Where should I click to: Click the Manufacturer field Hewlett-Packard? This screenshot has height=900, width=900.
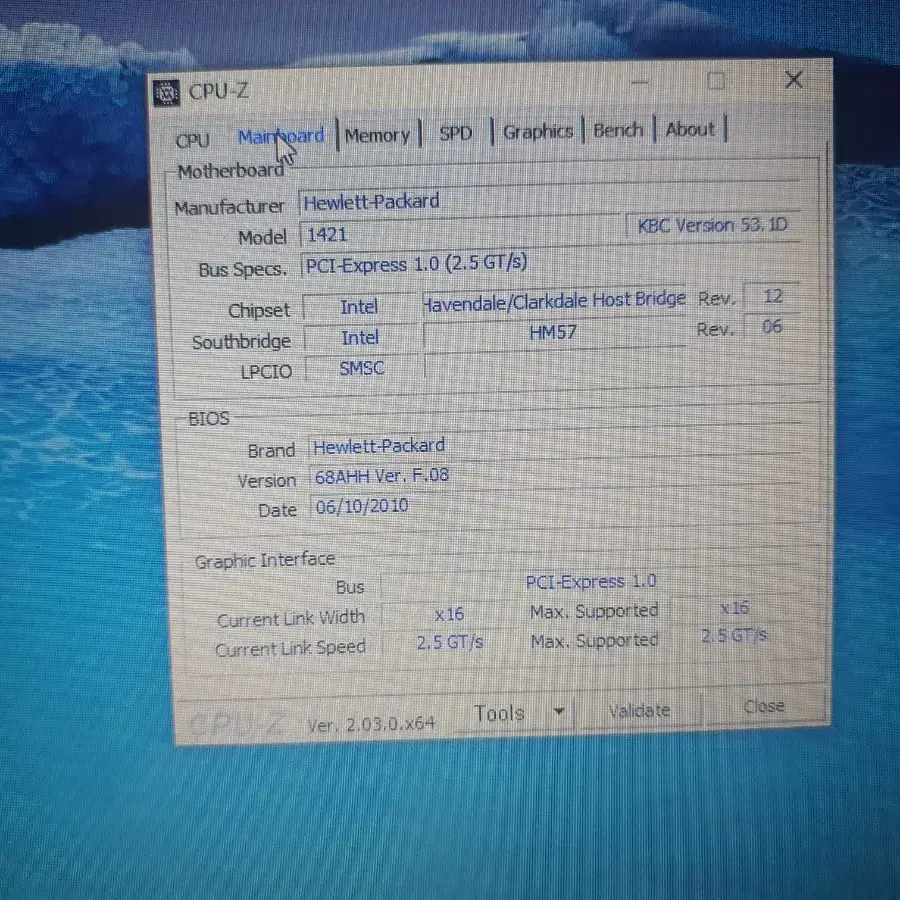pyautogui.click(x=549, y=199)
